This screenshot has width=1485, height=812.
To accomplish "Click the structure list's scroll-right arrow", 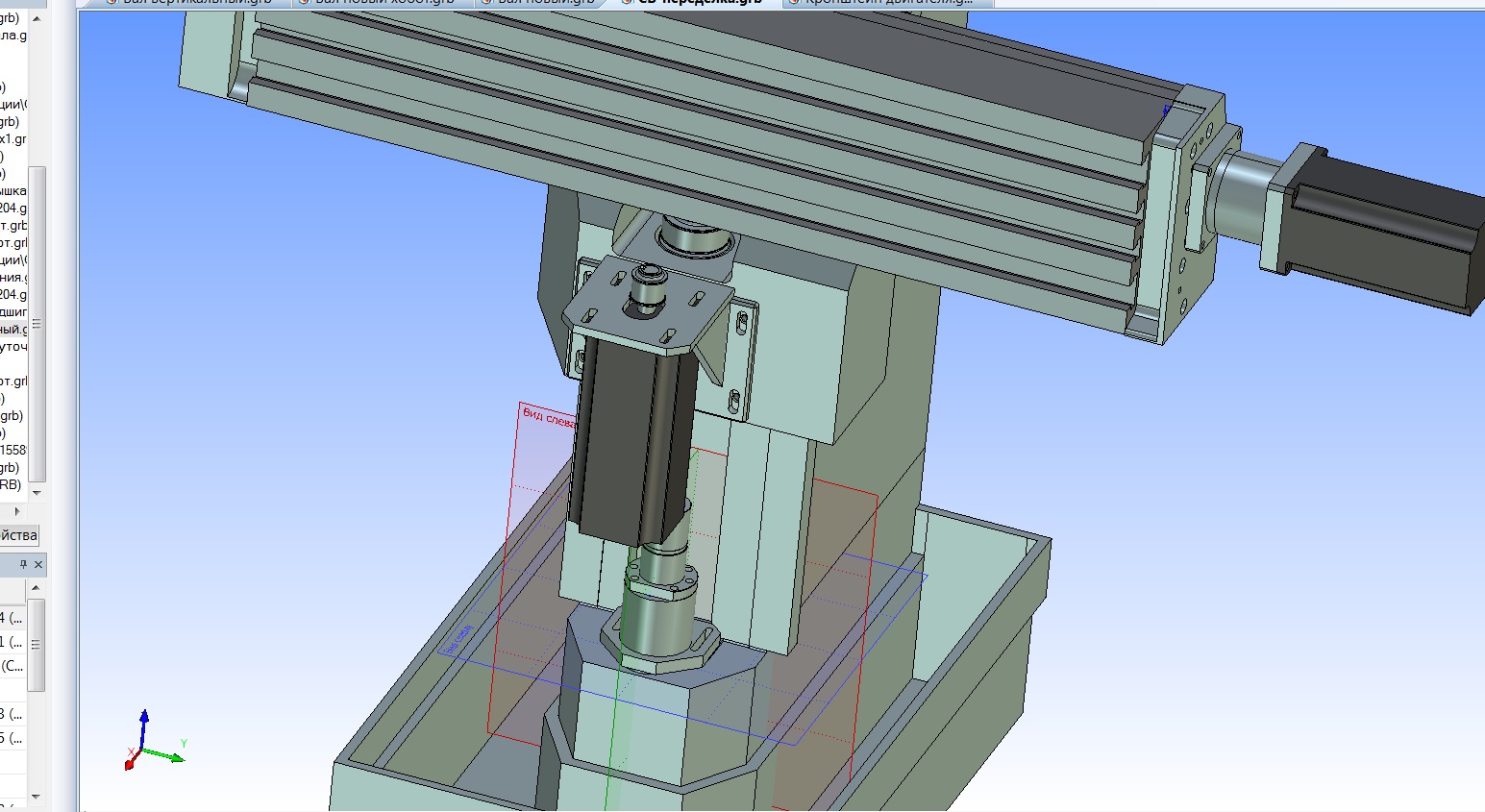I will click(16, 511).
